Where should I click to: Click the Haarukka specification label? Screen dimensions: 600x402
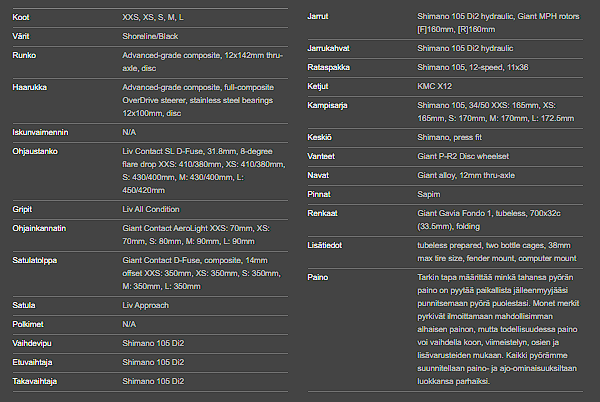[x=30, y=88]
